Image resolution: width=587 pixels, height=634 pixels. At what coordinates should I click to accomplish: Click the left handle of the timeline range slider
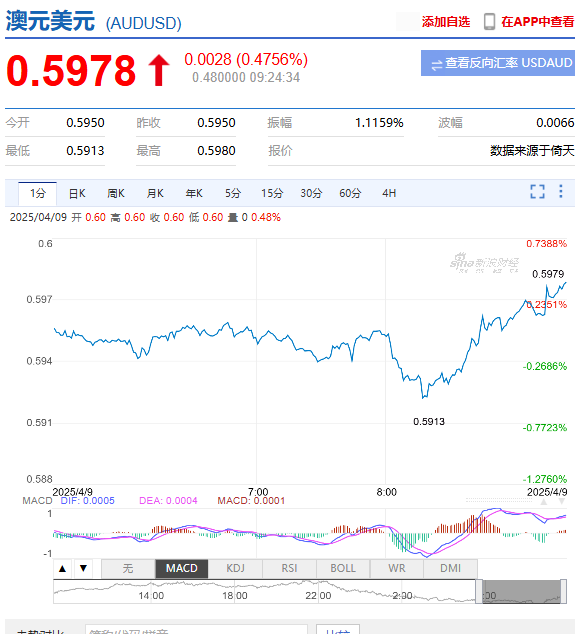pyautogui.click(x=479, y=592)
